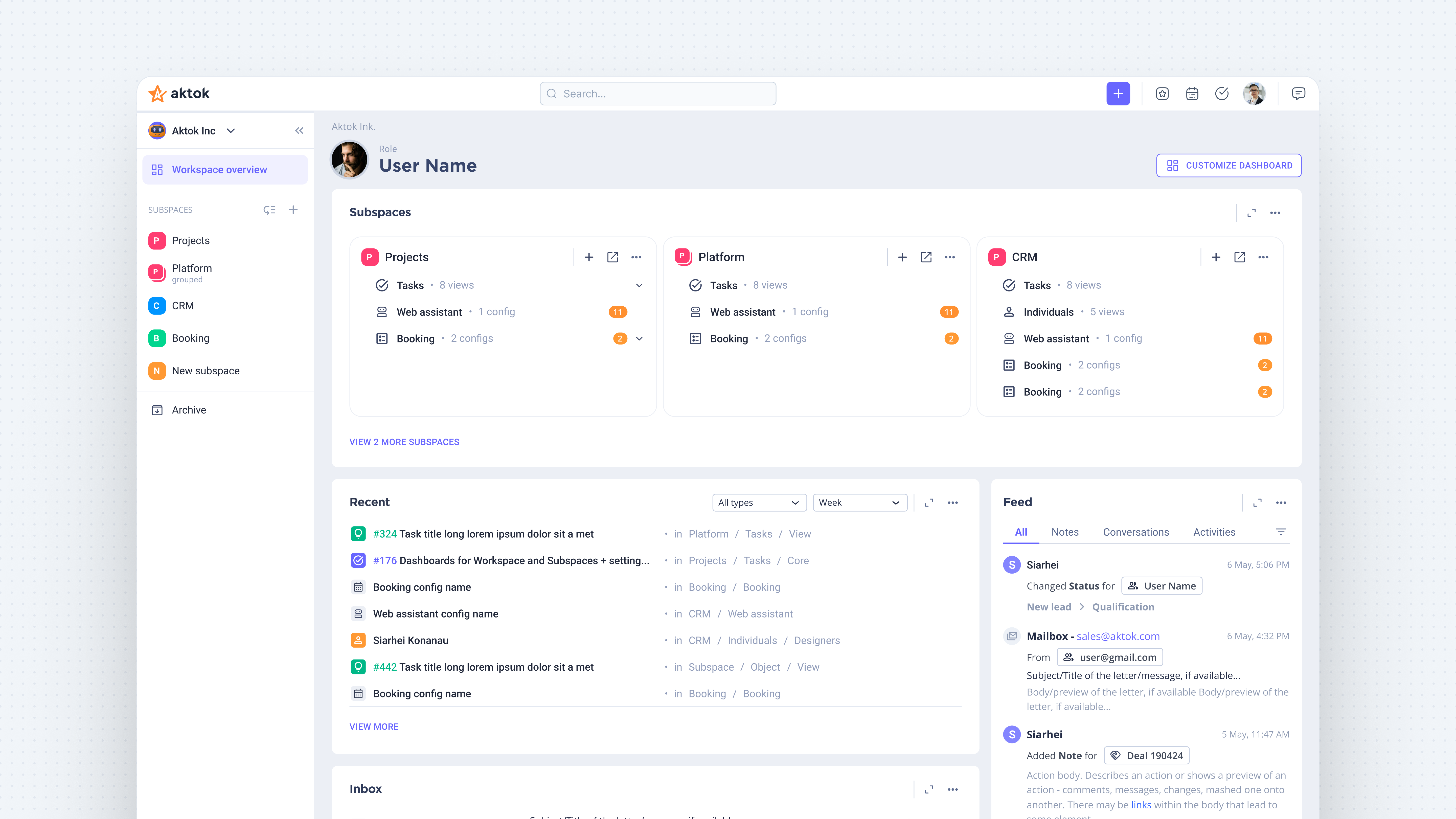Add a subspace using the plus icon in sidebar
This screenshot has width=1456, height=819.
click(293, 210)
